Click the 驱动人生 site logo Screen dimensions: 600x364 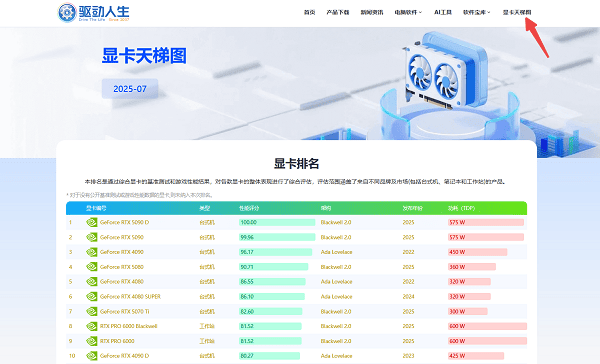click(93, 13)
